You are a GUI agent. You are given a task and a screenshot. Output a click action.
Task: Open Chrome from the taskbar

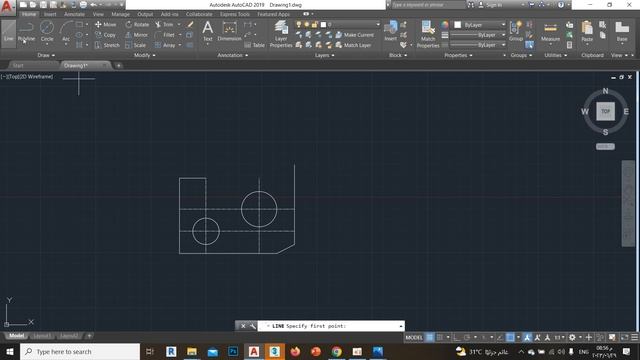pos(336,351)
